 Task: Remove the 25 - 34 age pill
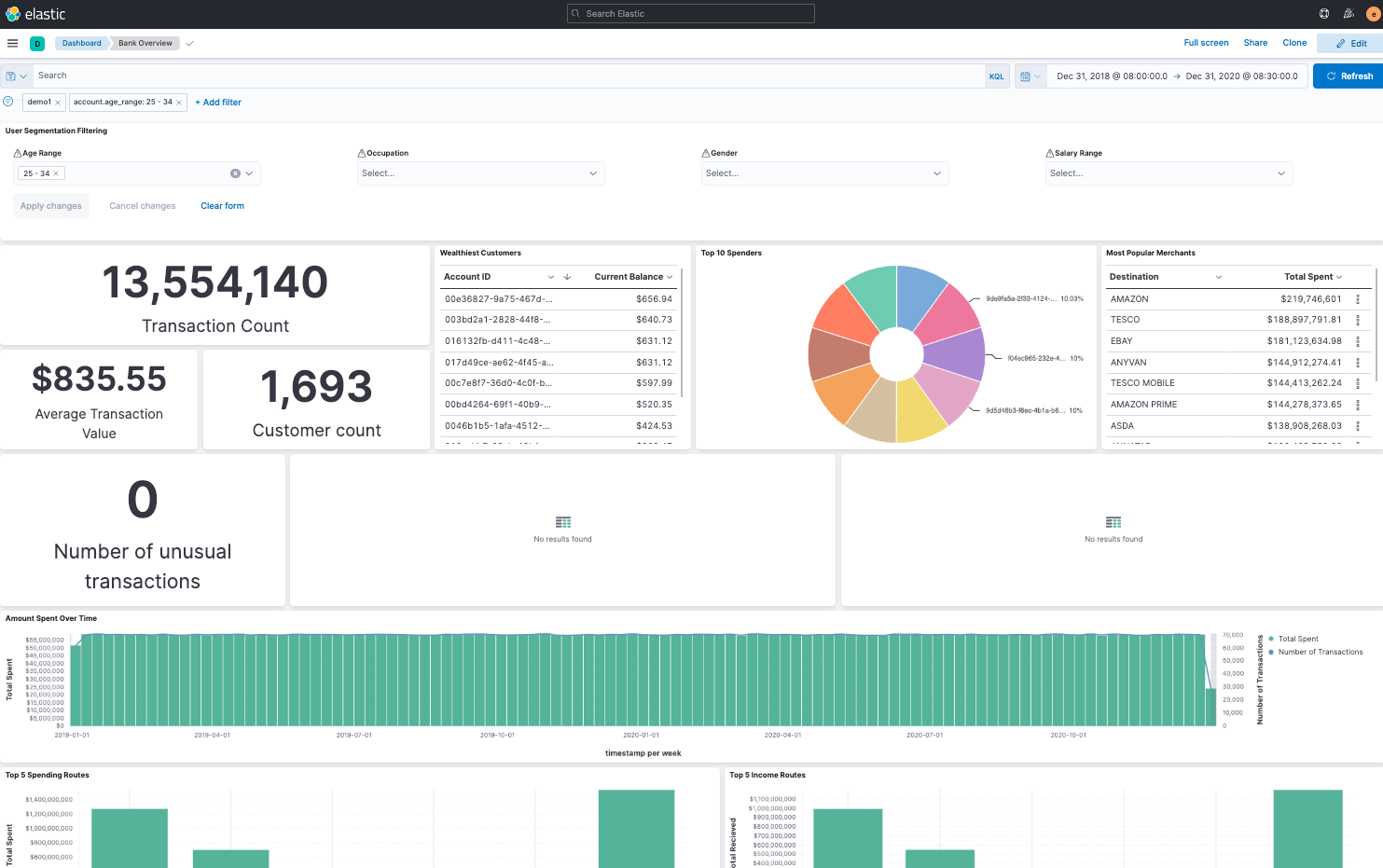(x=56, y=173)
